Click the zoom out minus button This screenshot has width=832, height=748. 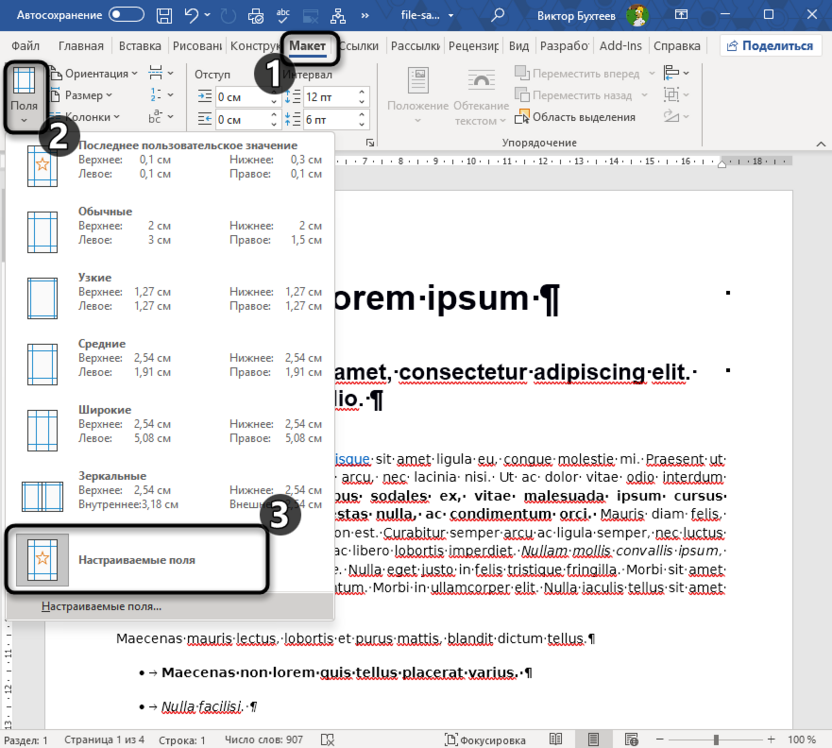660,739
